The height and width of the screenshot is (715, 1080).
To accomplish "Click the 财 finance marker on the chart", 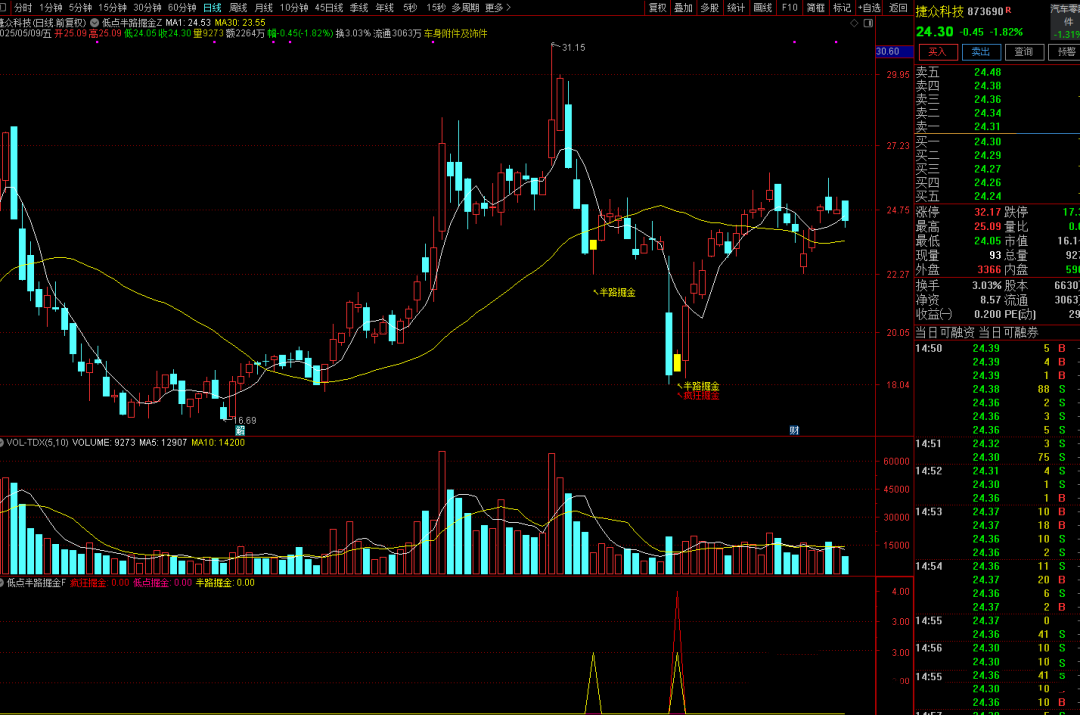I will 793,430.
